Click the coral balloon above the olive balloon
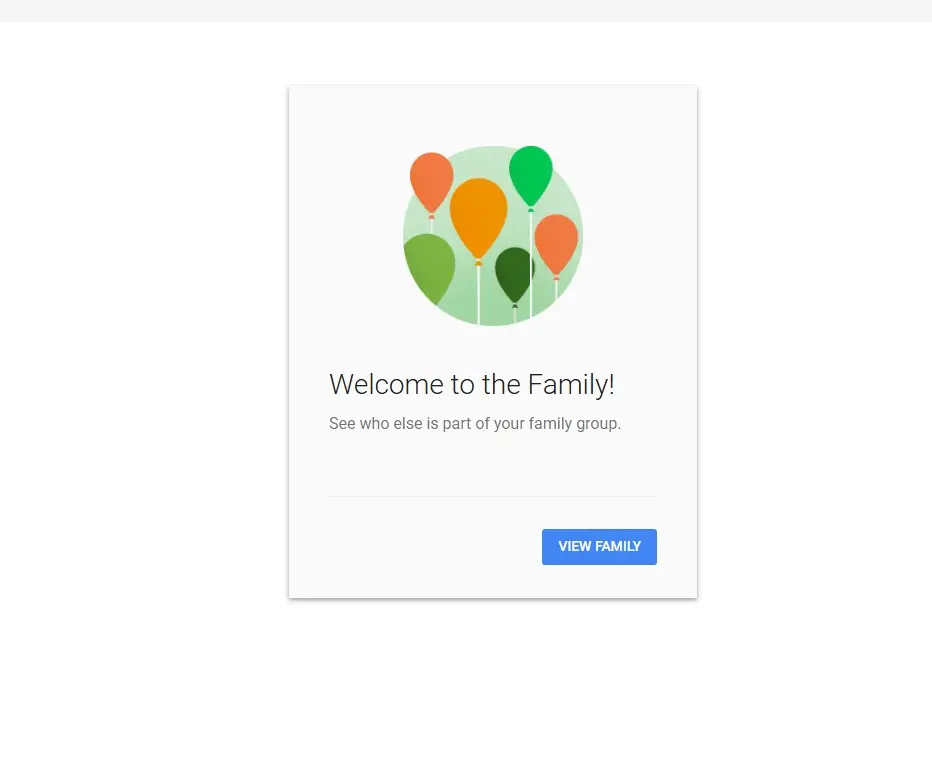Screen dimensions: 932x784 click(432, 182)
